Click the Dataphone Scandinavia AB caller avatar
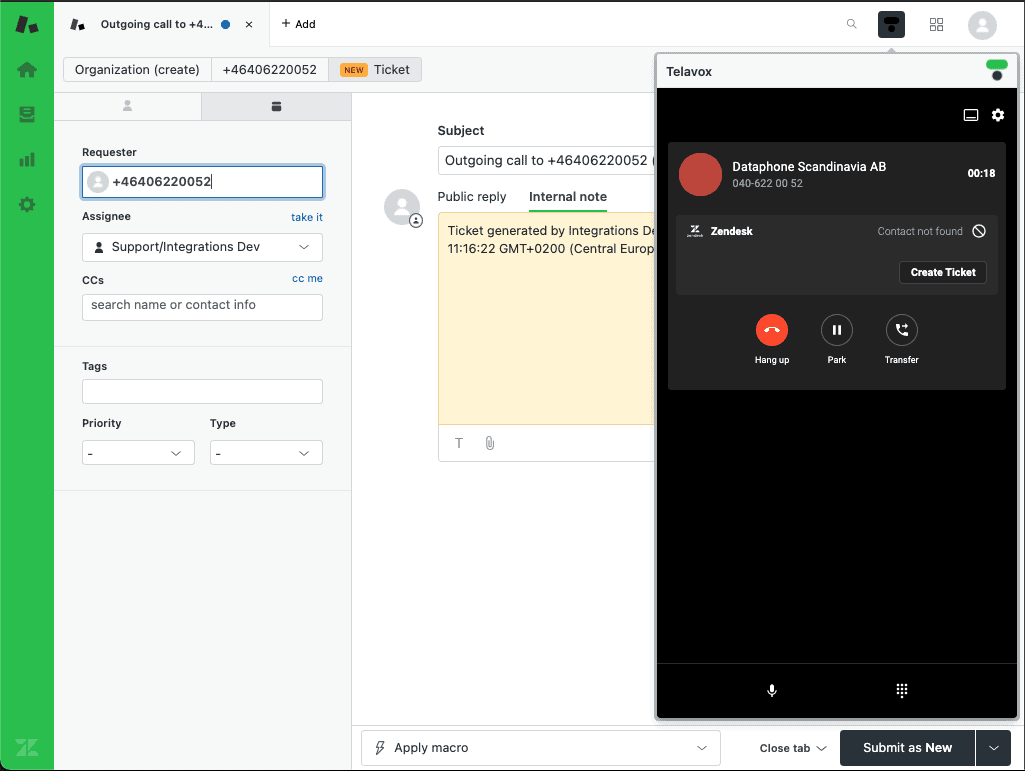The height and width of the screenshot is (771, 1025). coord(700,175)
